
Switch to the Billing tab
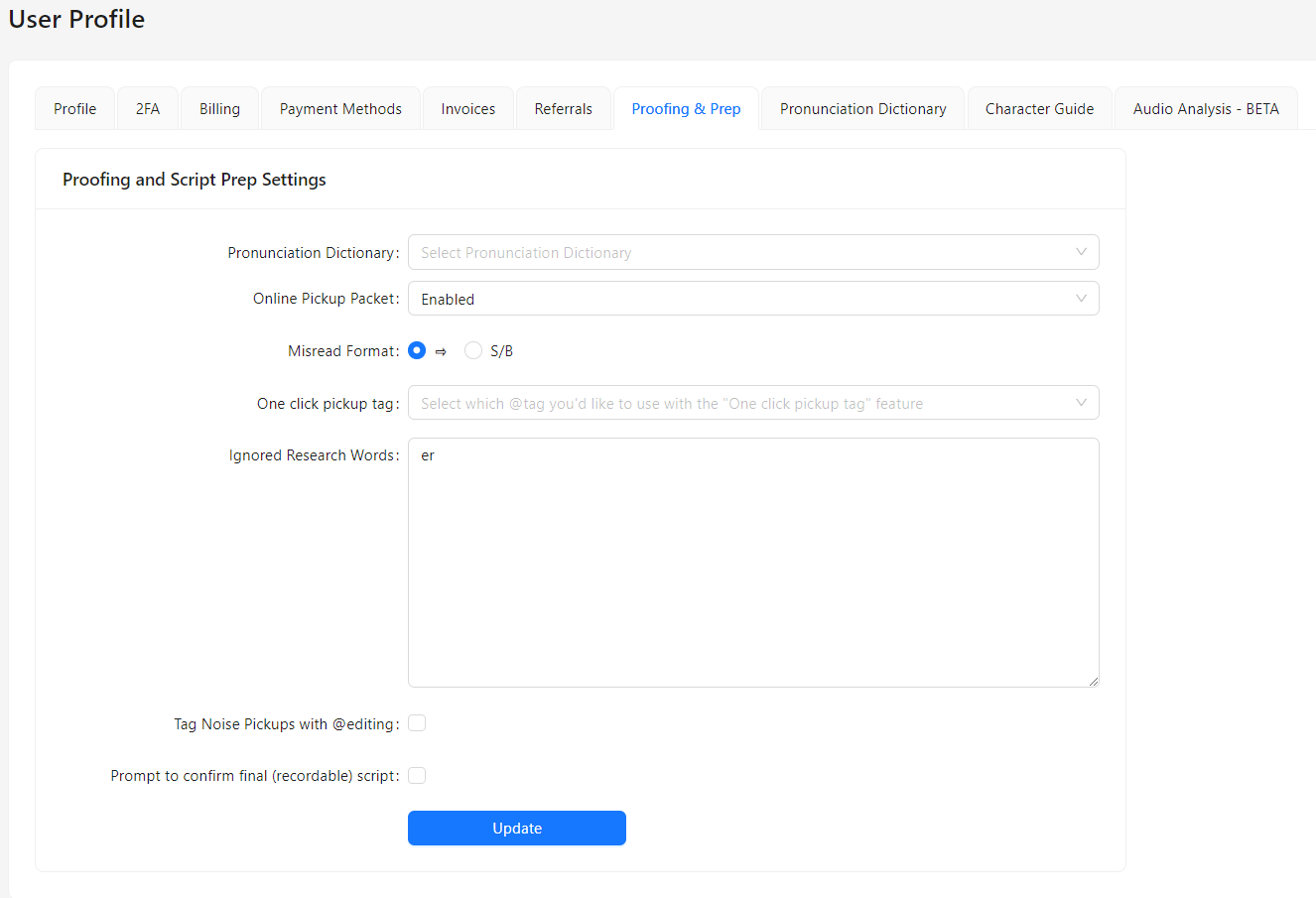coord(218,108)
